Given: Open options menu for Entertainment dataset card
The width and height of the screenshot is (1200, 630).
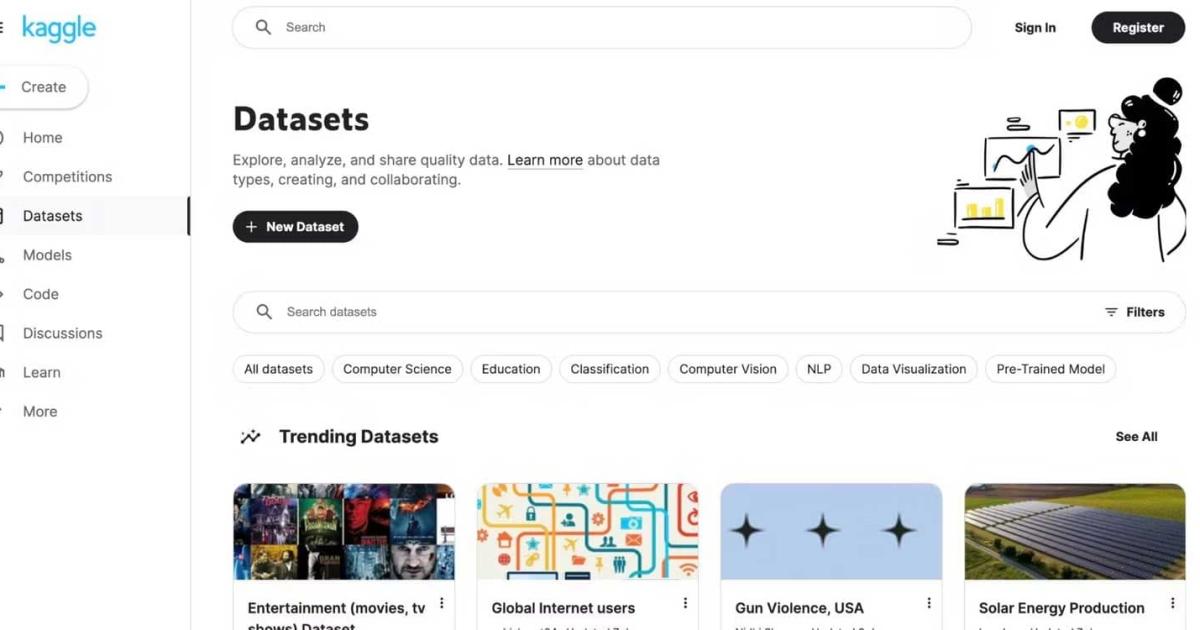Looking at the screenshot, I should (441, 603).
